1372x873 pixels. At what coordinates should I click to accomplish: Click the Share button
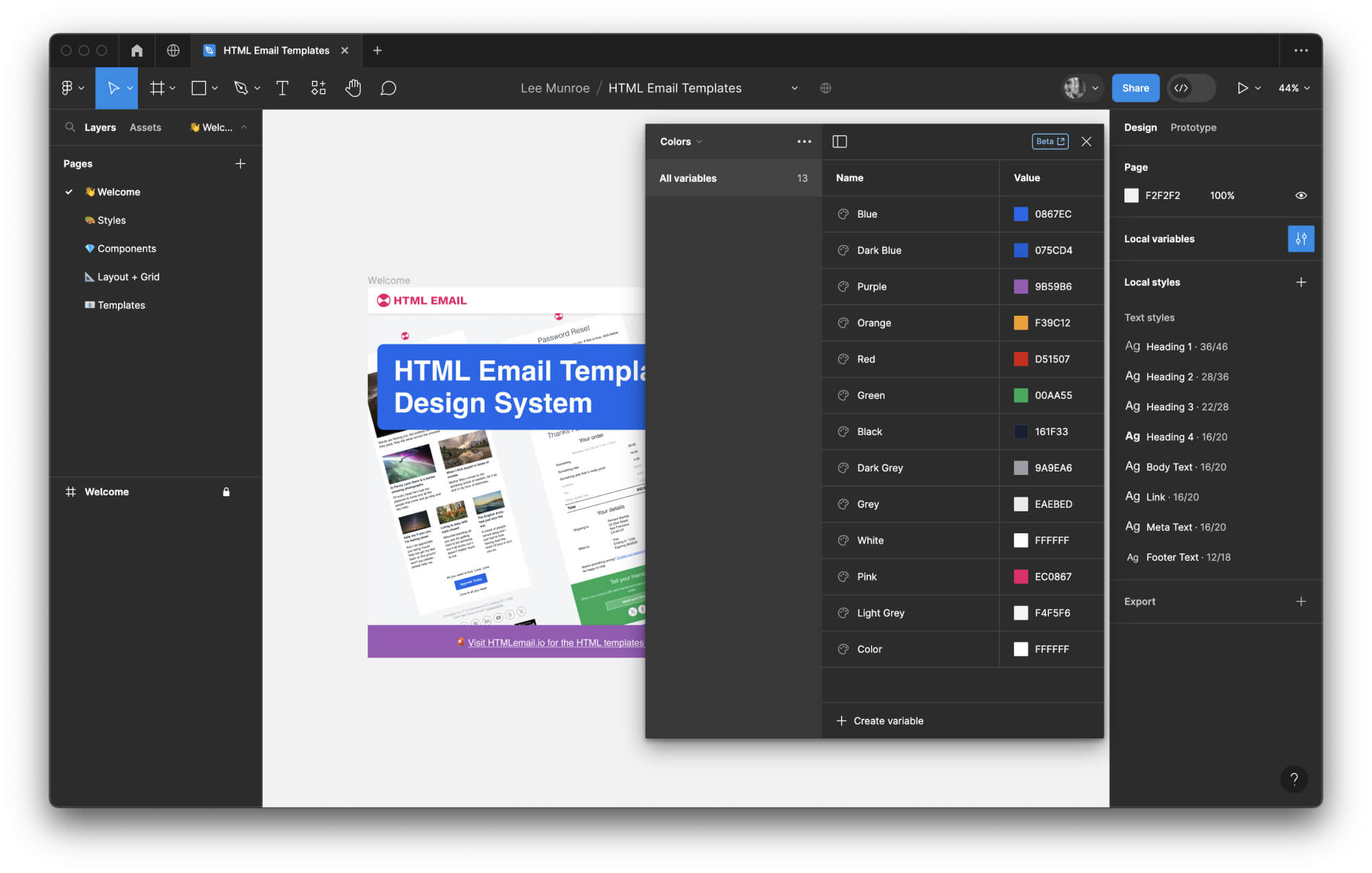[x=1135, y=88]
